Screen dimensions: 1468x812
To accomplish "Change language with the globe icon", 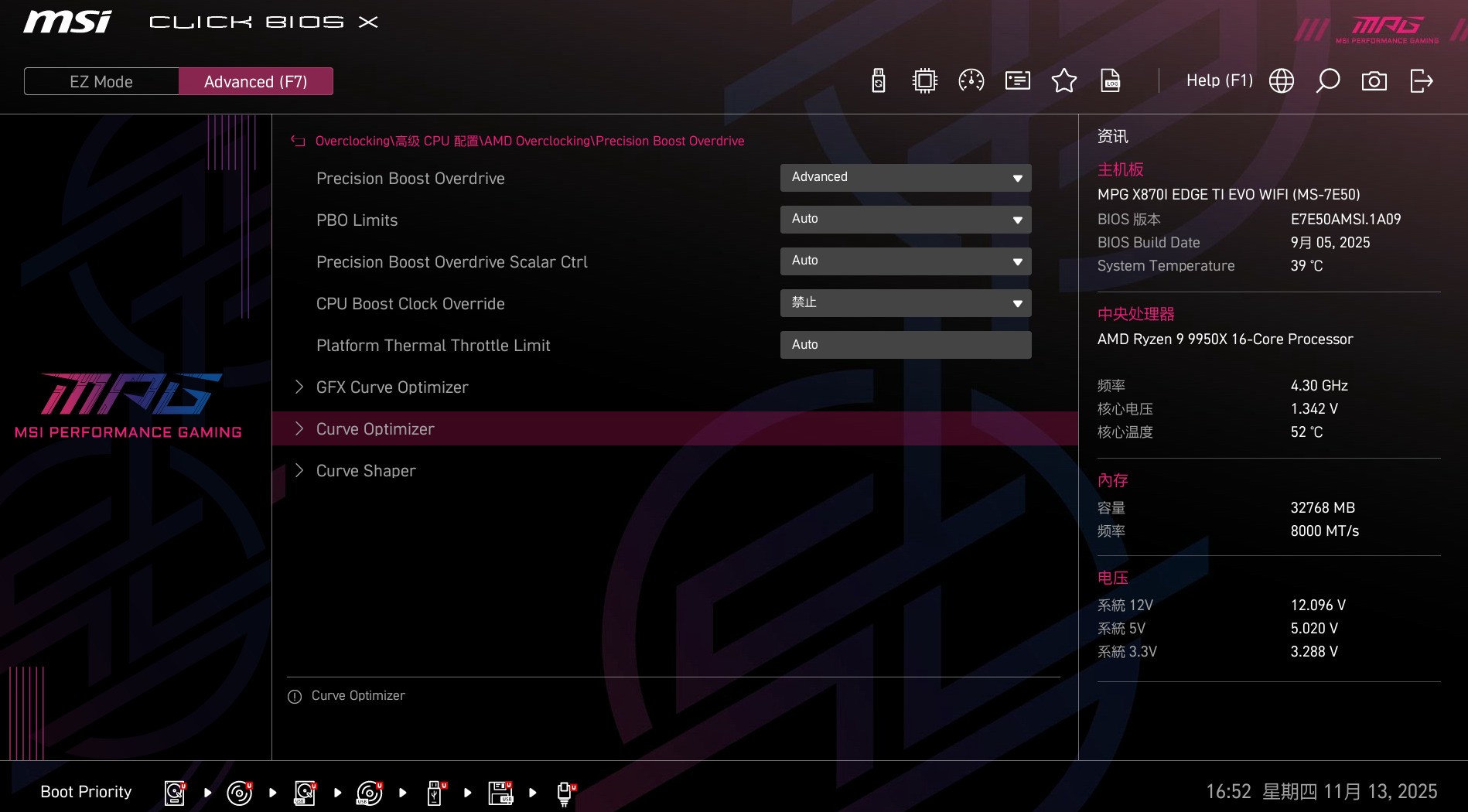I will (x=1281, y=80).
